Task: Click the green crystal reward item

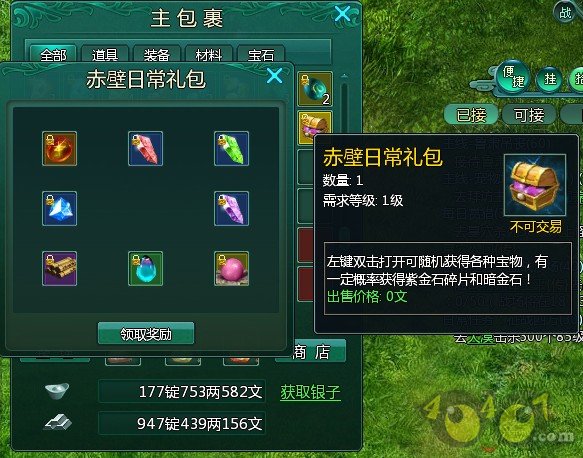Action: click(231, 148)
